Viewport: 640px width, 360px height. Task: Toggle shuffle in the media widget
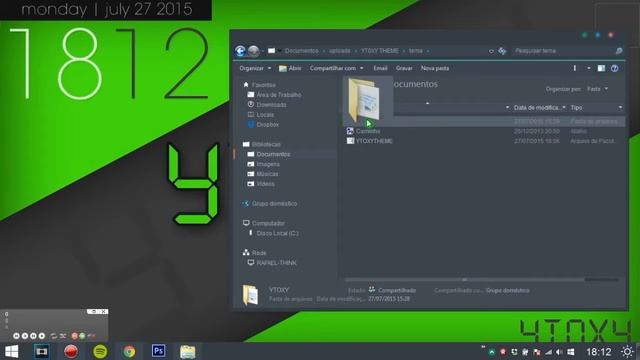[x=63, y=336]
